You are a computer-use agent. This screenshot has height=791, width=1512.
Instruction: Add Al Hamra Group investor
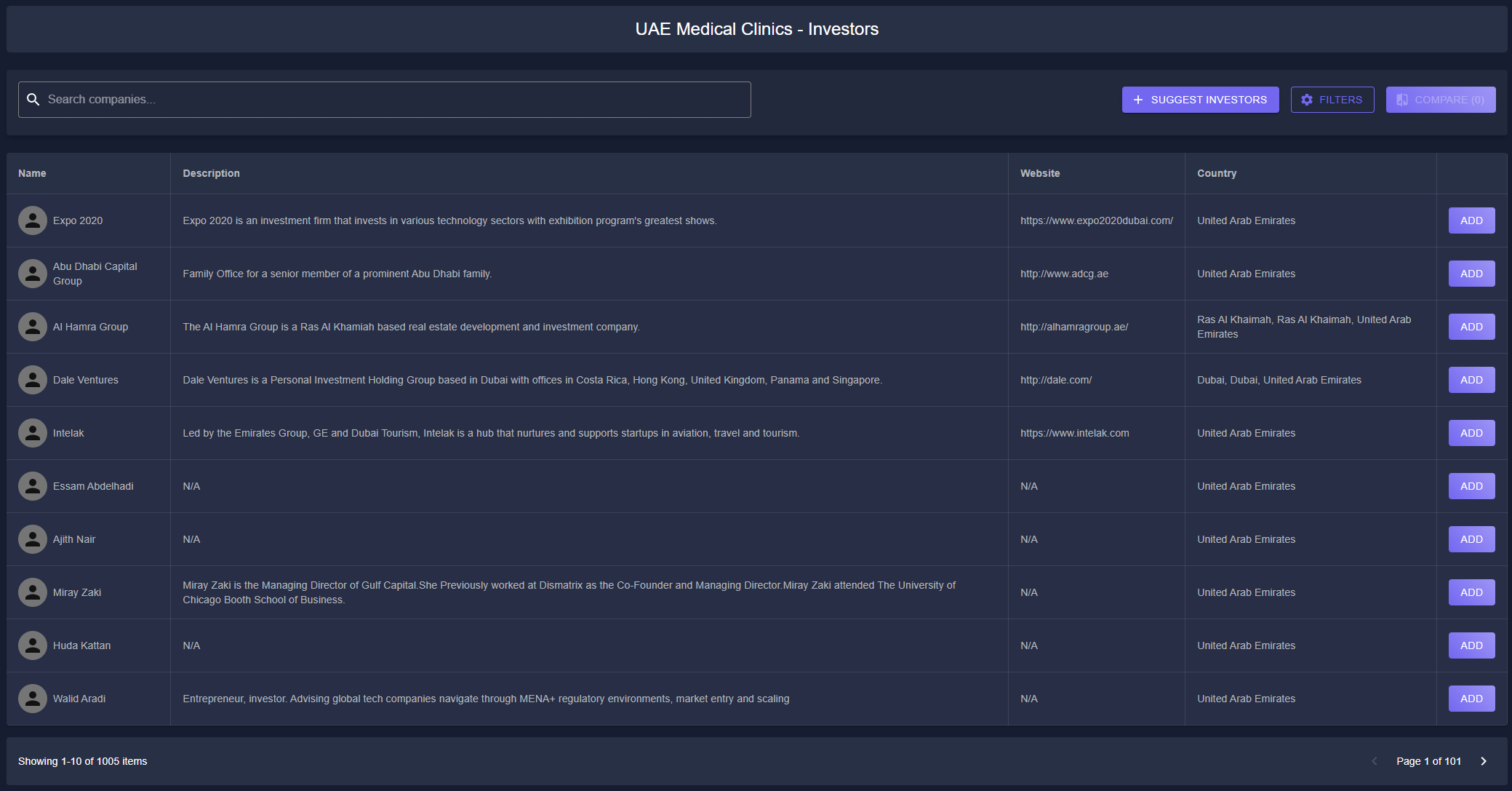click(x=1471, y=327)
